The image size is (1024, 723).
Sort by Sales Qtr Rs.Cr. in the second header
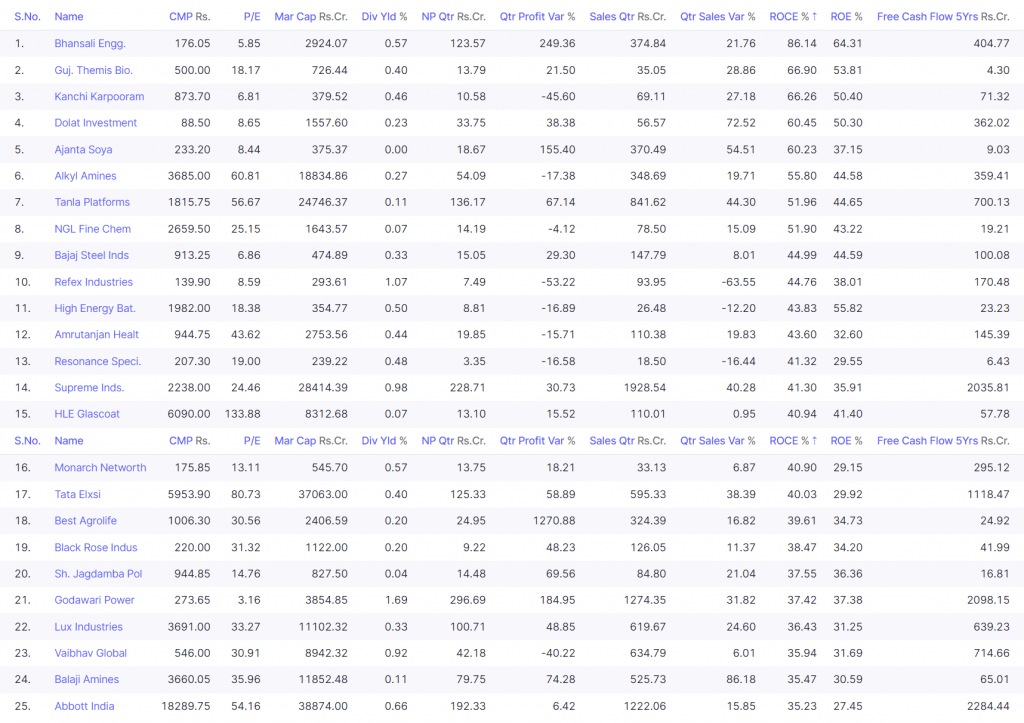628,441
